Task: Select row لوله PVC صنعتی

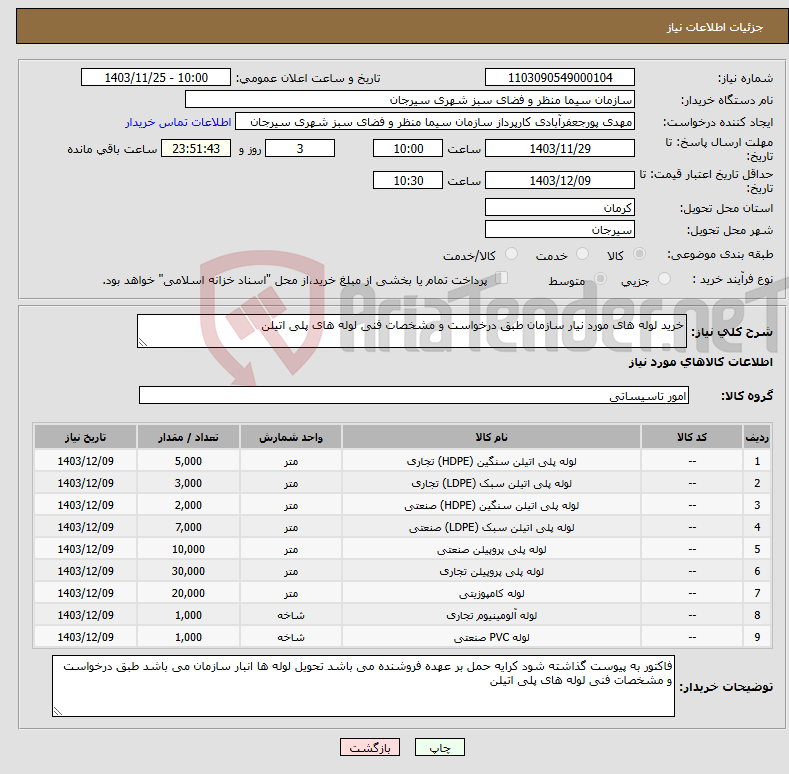Action: pos(403,637)
